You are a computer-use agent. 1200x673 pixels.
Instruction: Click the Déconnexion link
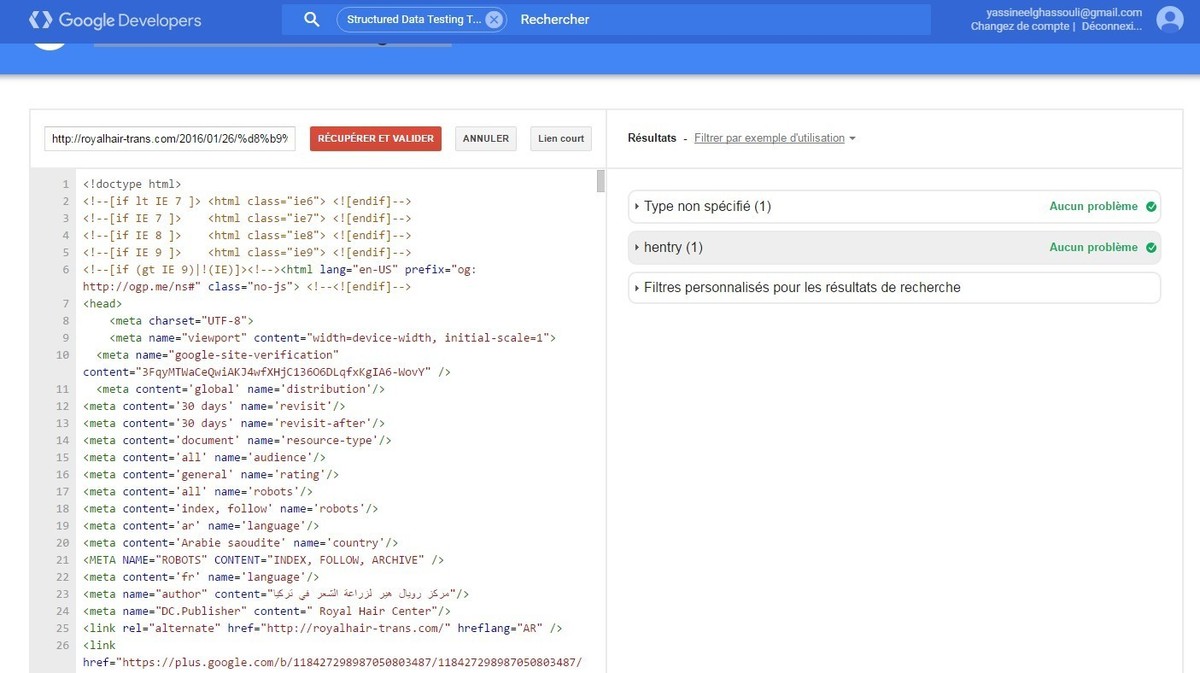click(x=1113, y=26)
